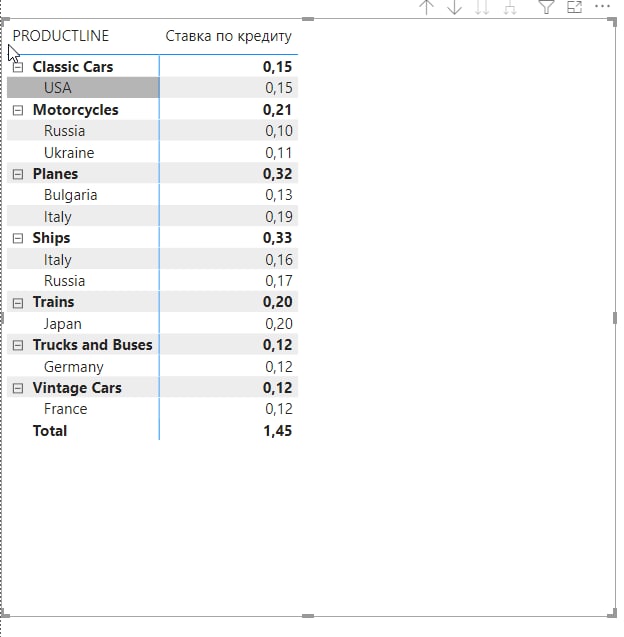Click the right middle resize handle
The width and height of the screenshot is (624, 637).
(615, 318)
